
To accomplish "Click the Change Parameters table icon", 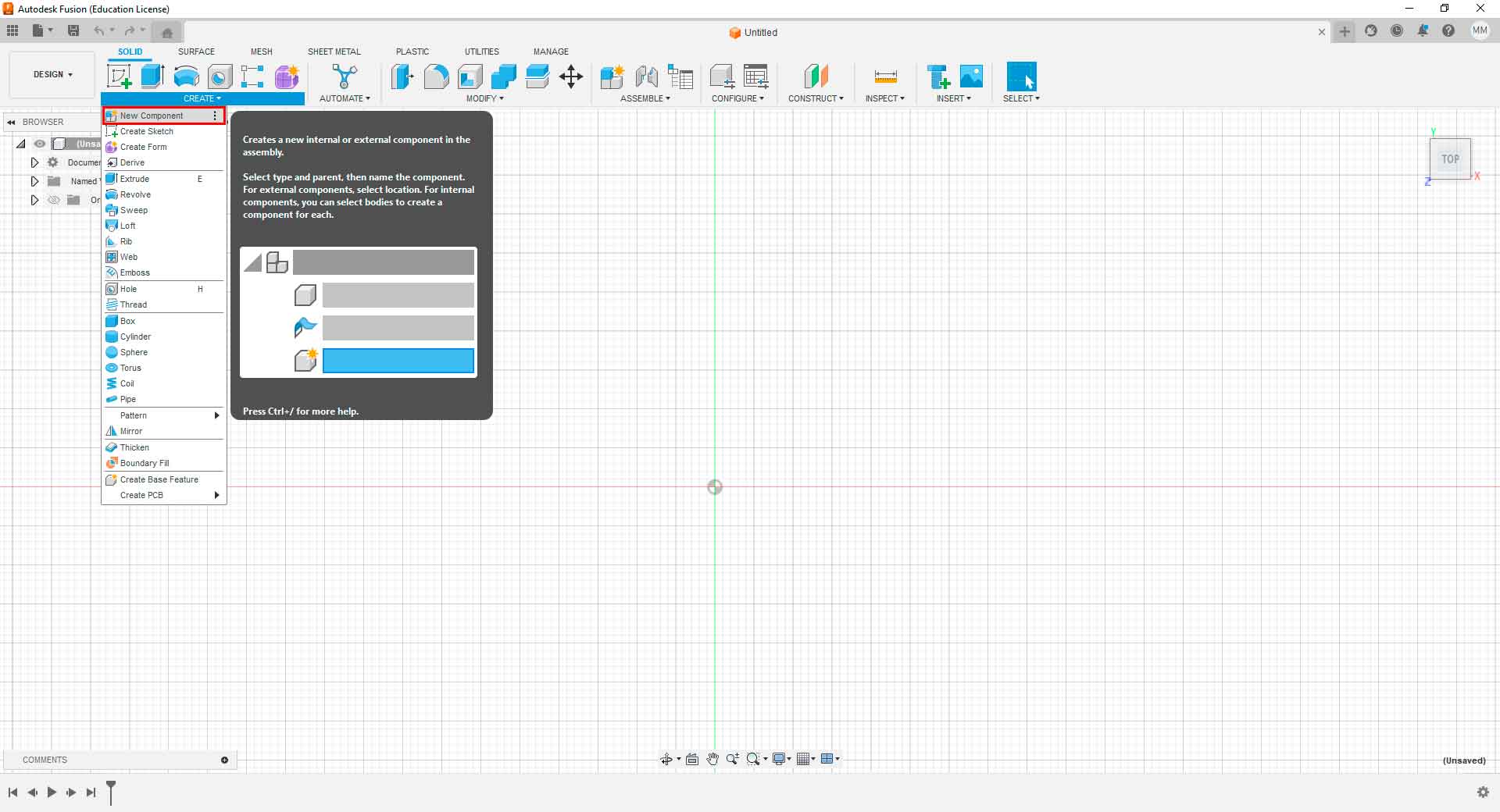I will (755, 77).
